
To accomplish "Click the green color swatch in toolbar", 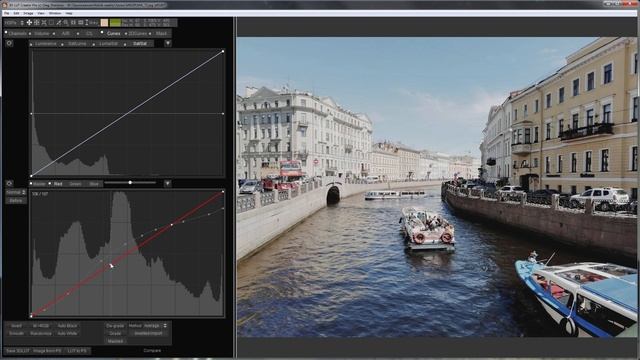I will tap(116, 22).
